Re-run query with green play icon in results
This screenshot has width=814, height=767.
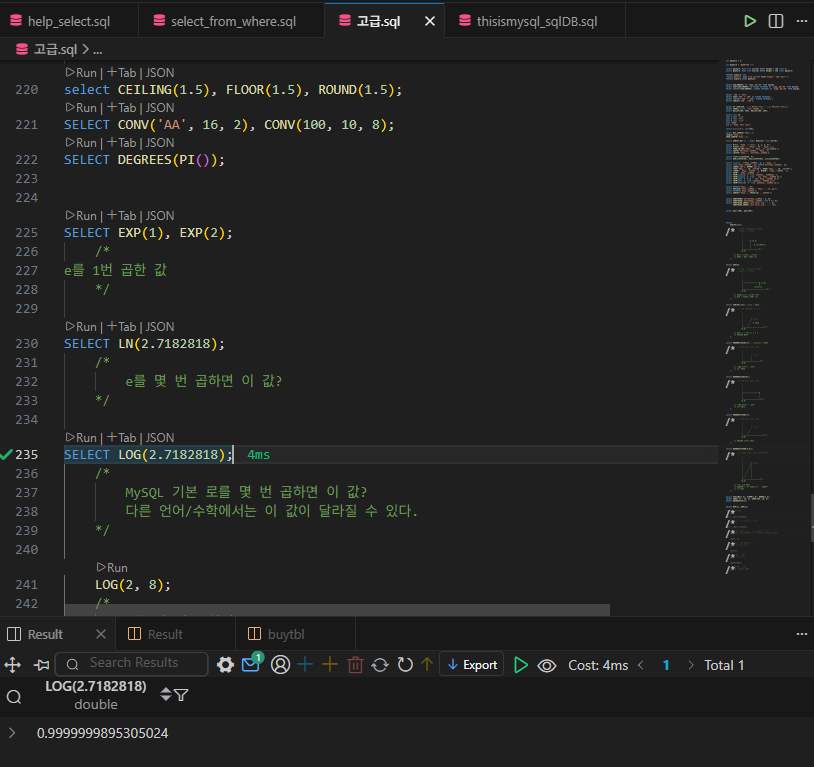pyautogui.click(x=520, y=665)
